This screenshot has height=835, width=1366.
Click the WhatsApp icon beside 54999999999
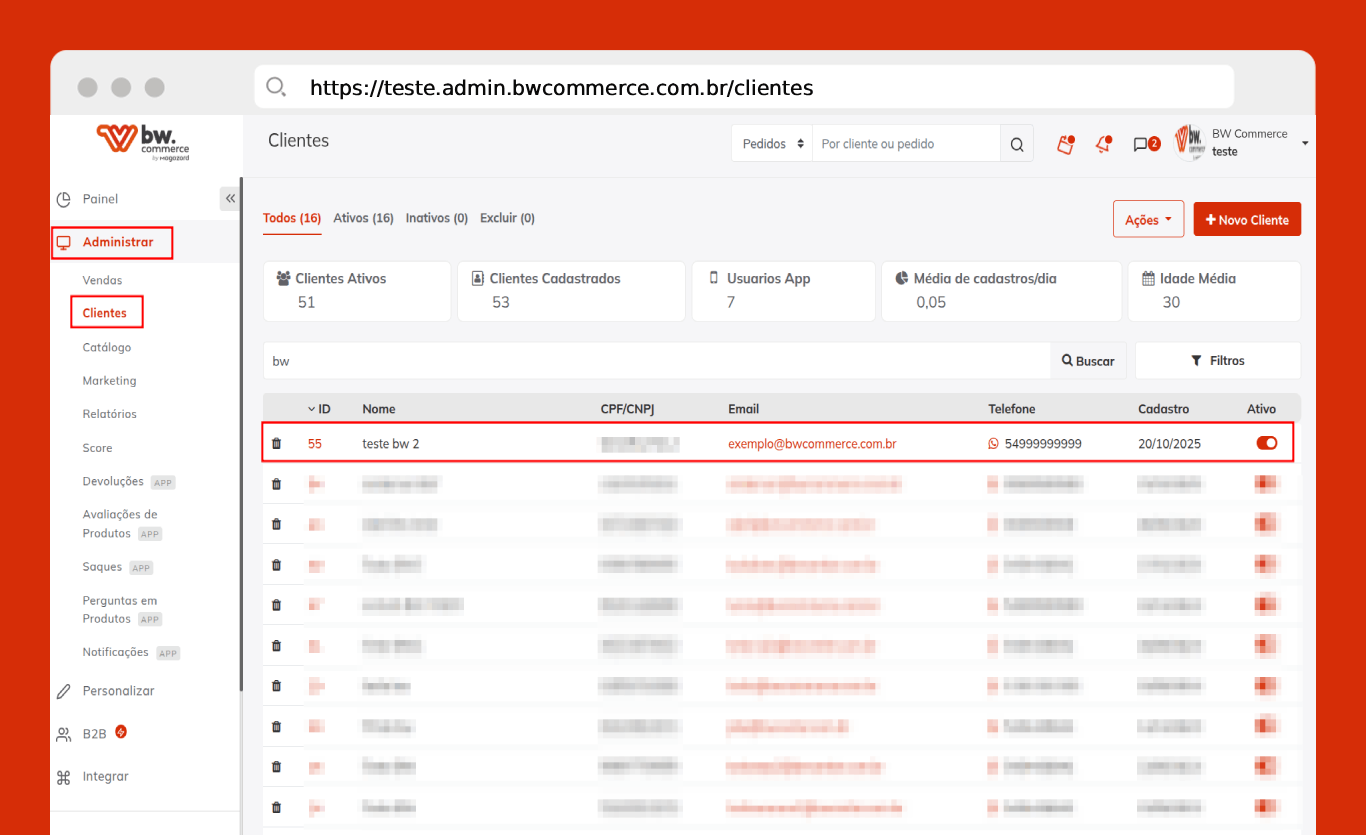[x=993, y=443]
